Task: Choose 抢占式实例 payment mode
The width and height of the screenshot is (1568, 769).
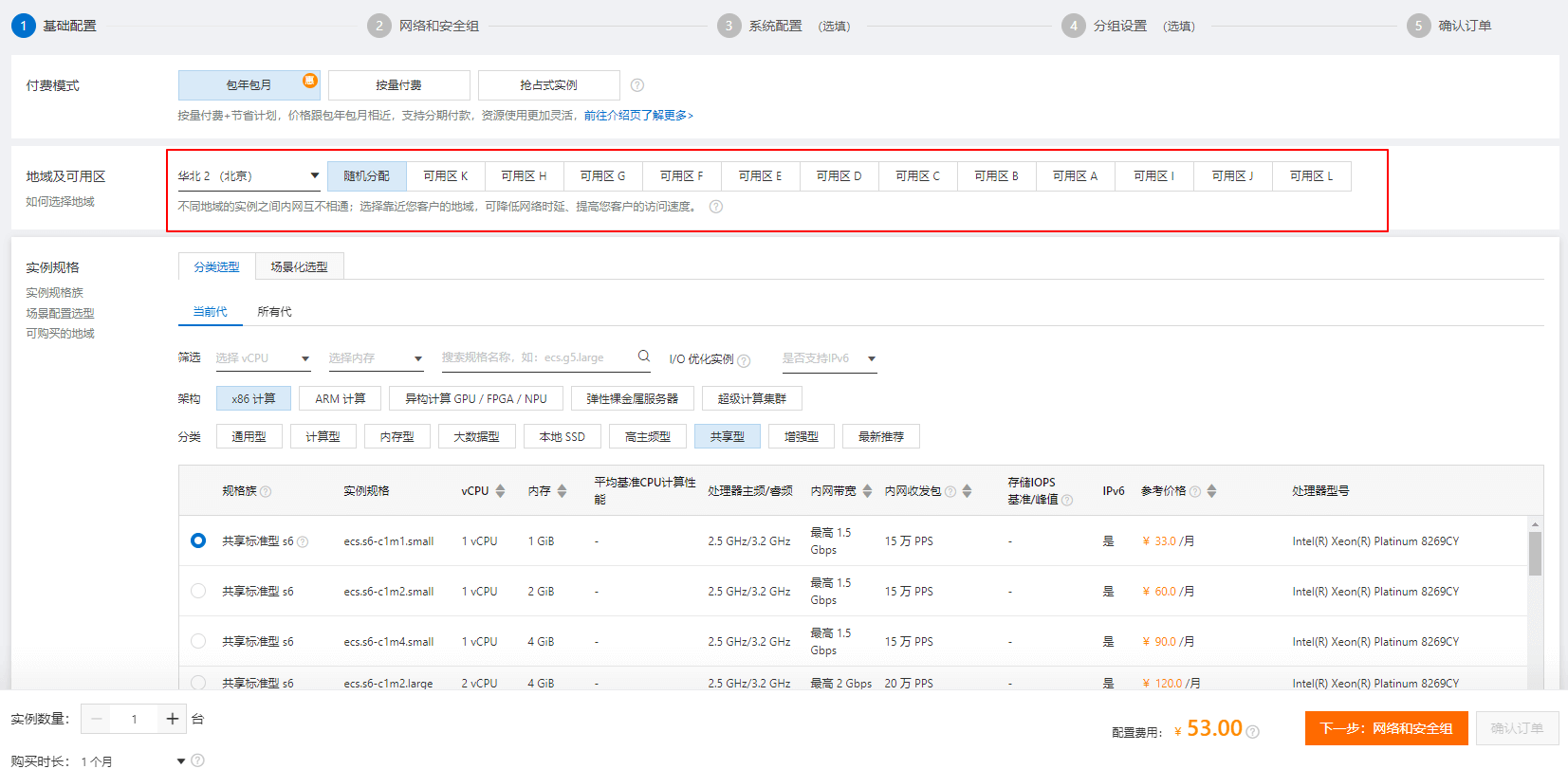Action: pos(548,85)
